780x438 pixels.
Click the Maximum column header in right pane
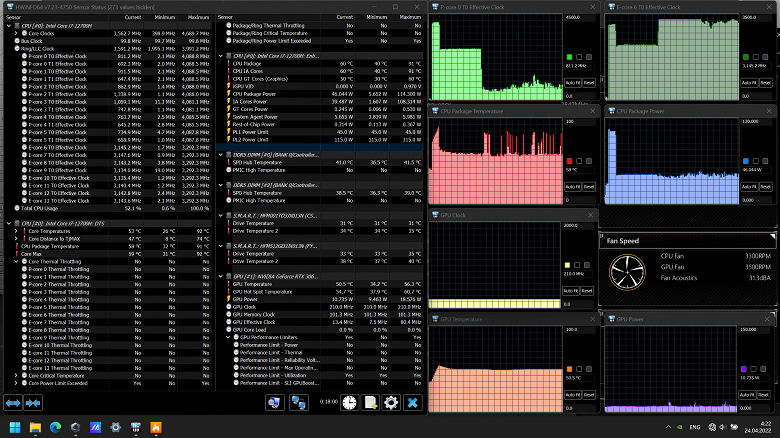410,18
